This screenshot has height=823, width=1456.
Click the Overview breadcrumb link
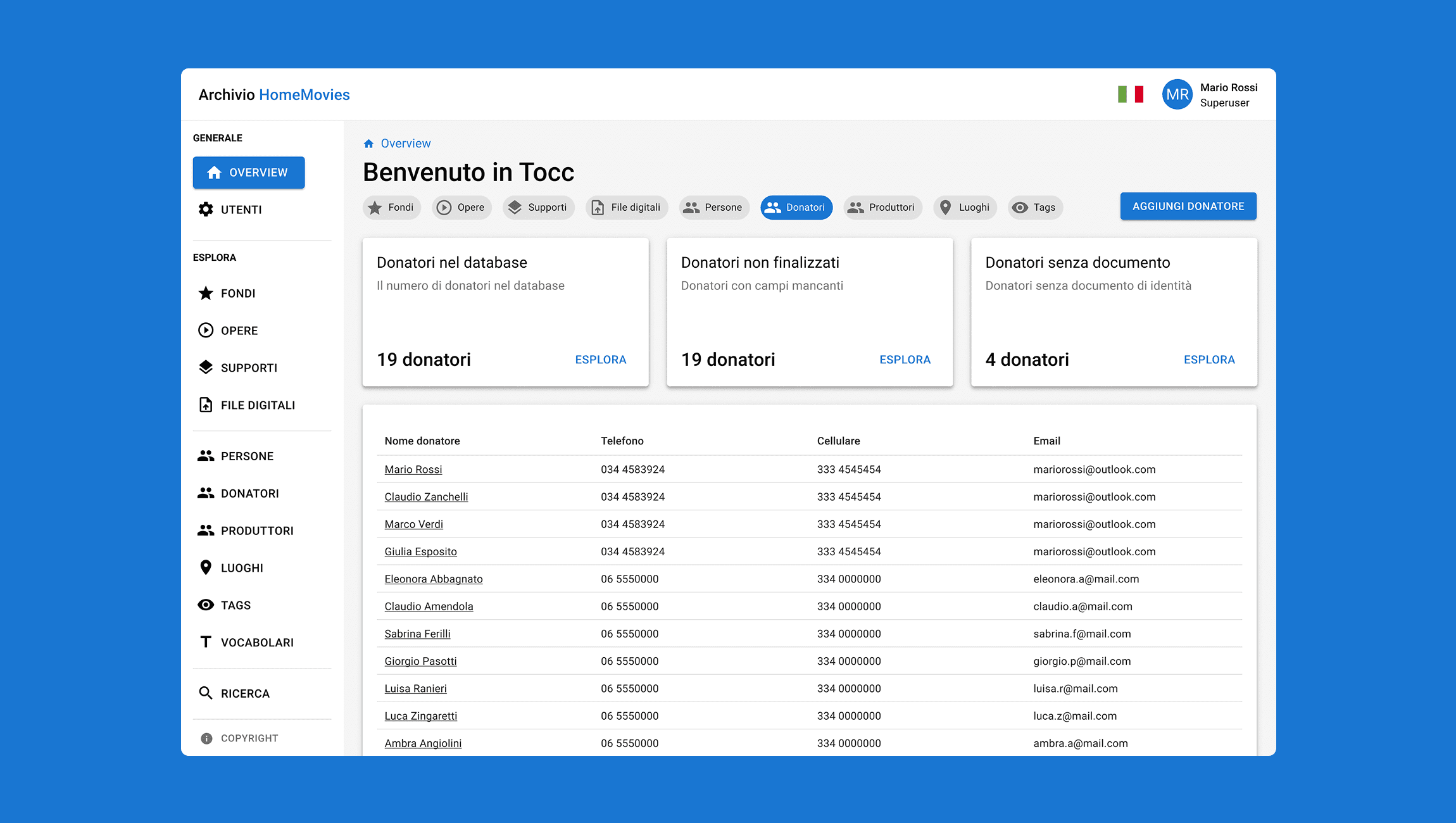point(405,144)
